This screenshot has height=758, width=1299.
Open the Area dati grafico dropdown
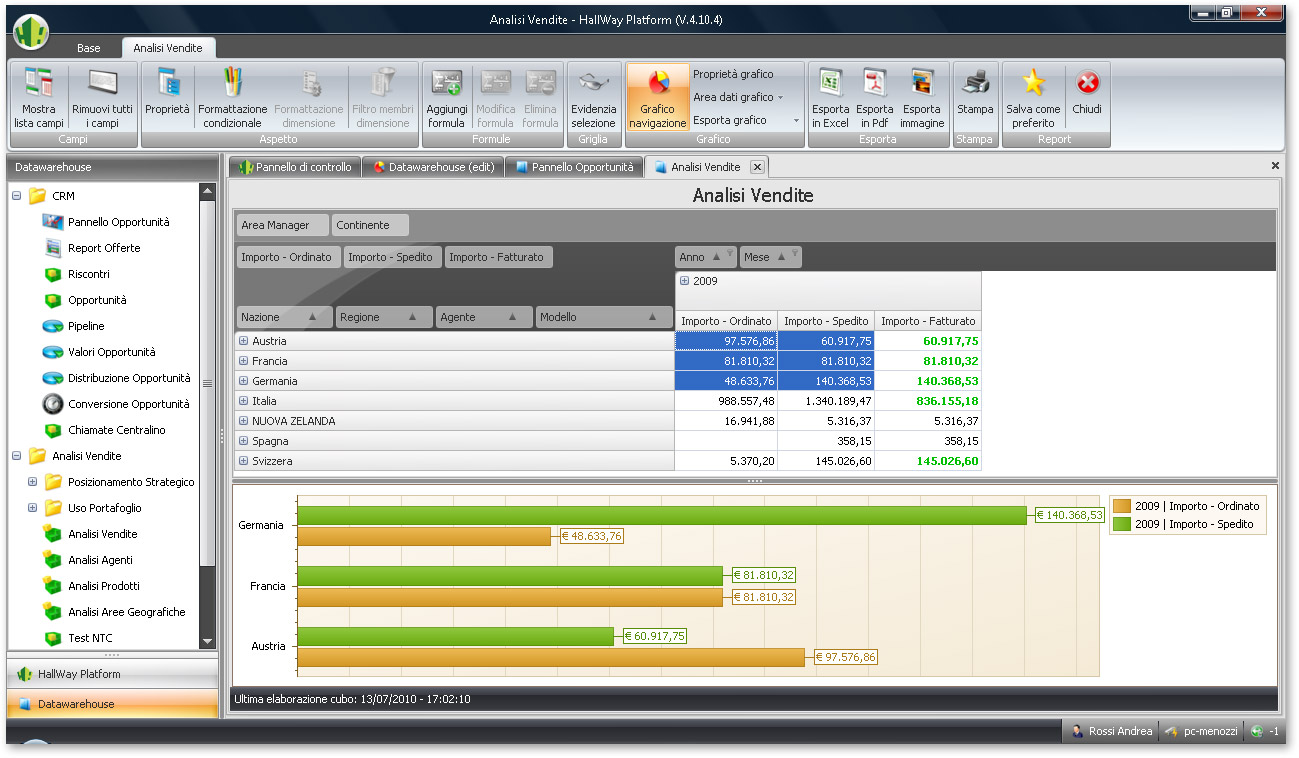pos(738,97)
